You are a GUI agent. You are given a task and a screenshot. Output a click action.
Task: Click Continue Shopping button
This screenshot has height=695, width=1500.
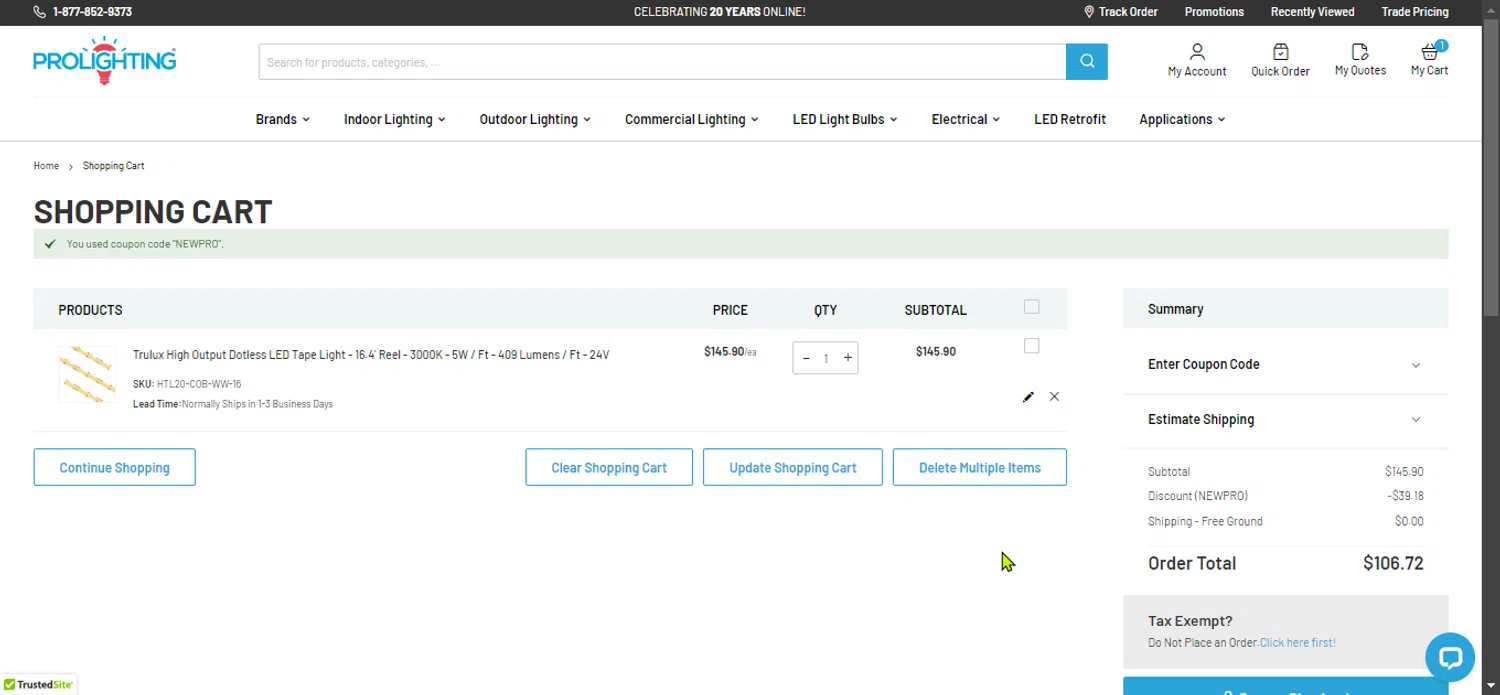click(x=115, y=467)
